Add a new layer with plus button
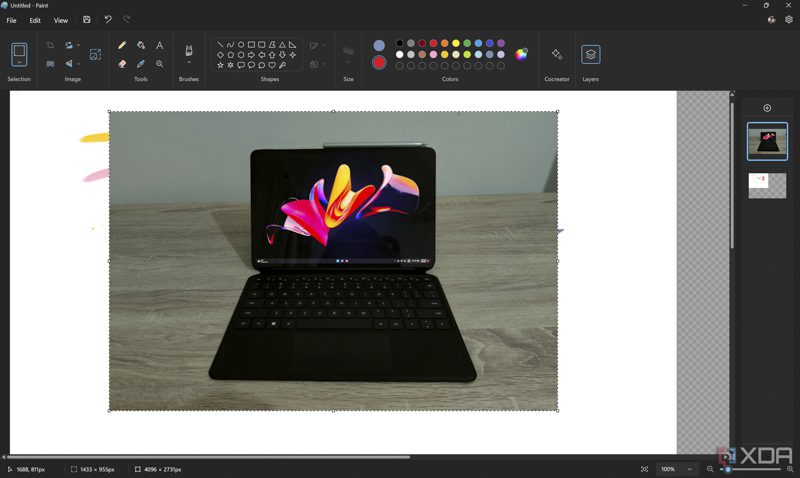 [767, 108]
